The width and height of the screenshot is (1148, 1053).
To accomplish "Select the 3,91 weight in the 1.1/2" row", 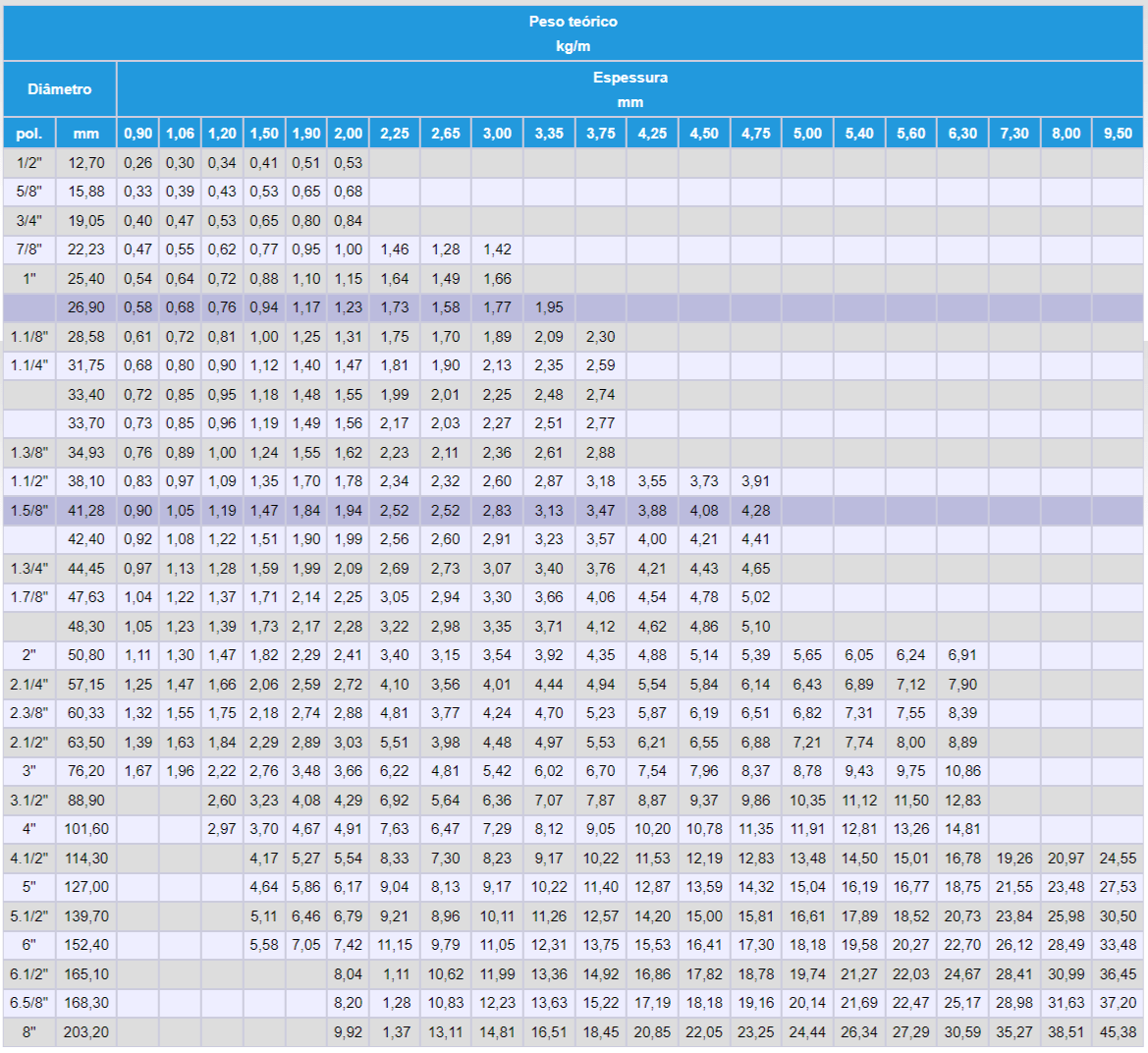I will (755, 481).
